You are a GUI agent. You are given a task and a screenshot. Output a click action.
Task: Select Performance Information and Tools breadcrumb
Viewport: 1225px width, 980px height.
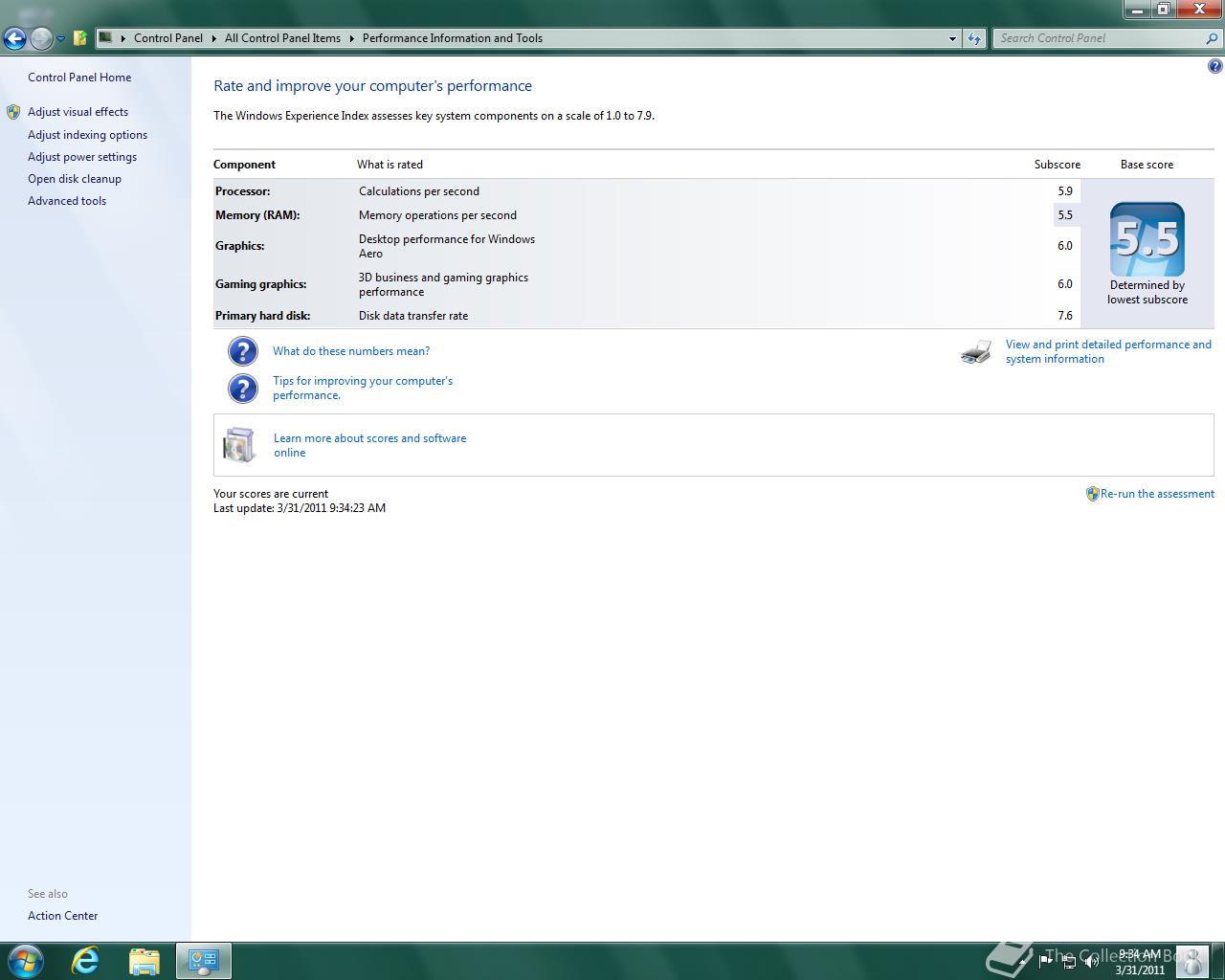click(x=453, y=38)
